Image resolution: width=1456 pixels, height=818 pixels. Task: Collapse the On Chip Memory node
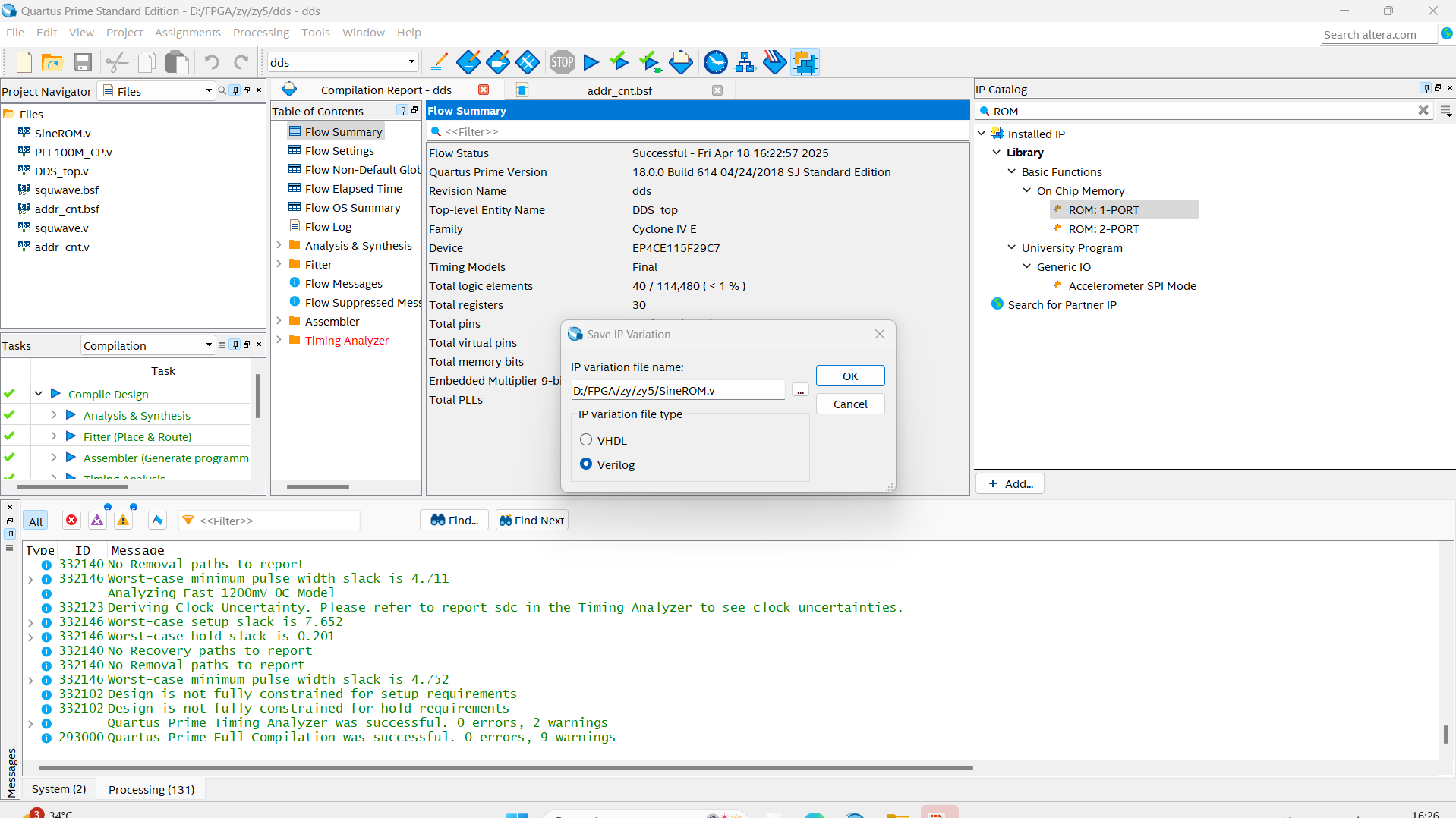click(x=1027, y=190)
